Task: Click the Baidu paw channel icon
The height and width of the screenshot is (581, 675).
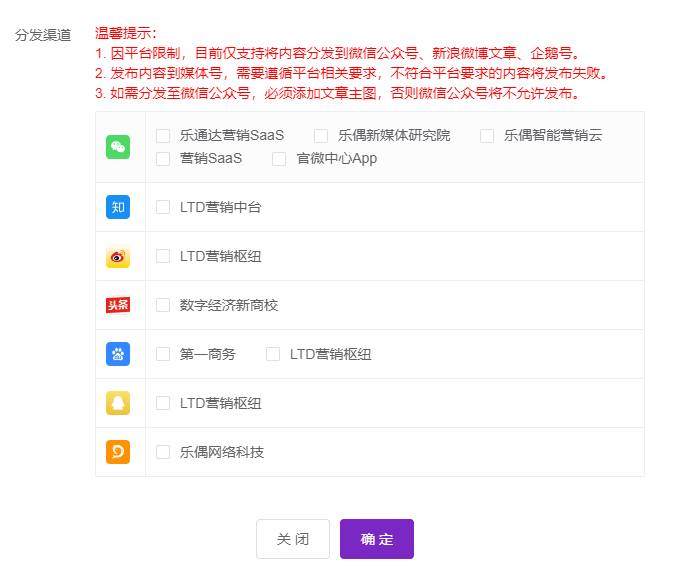Action: (x=118, y=354)
